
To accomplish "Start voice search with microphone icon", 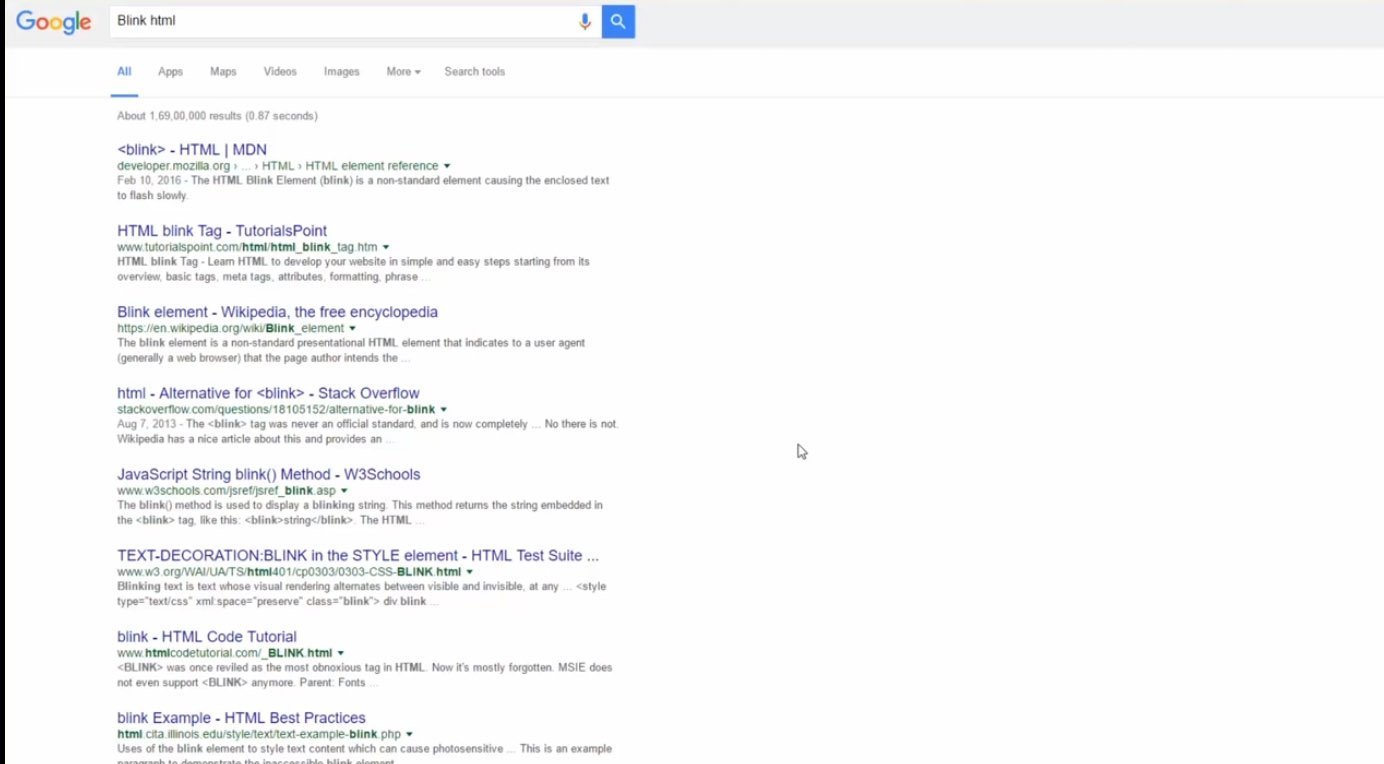I will click(x=585, y=21).
